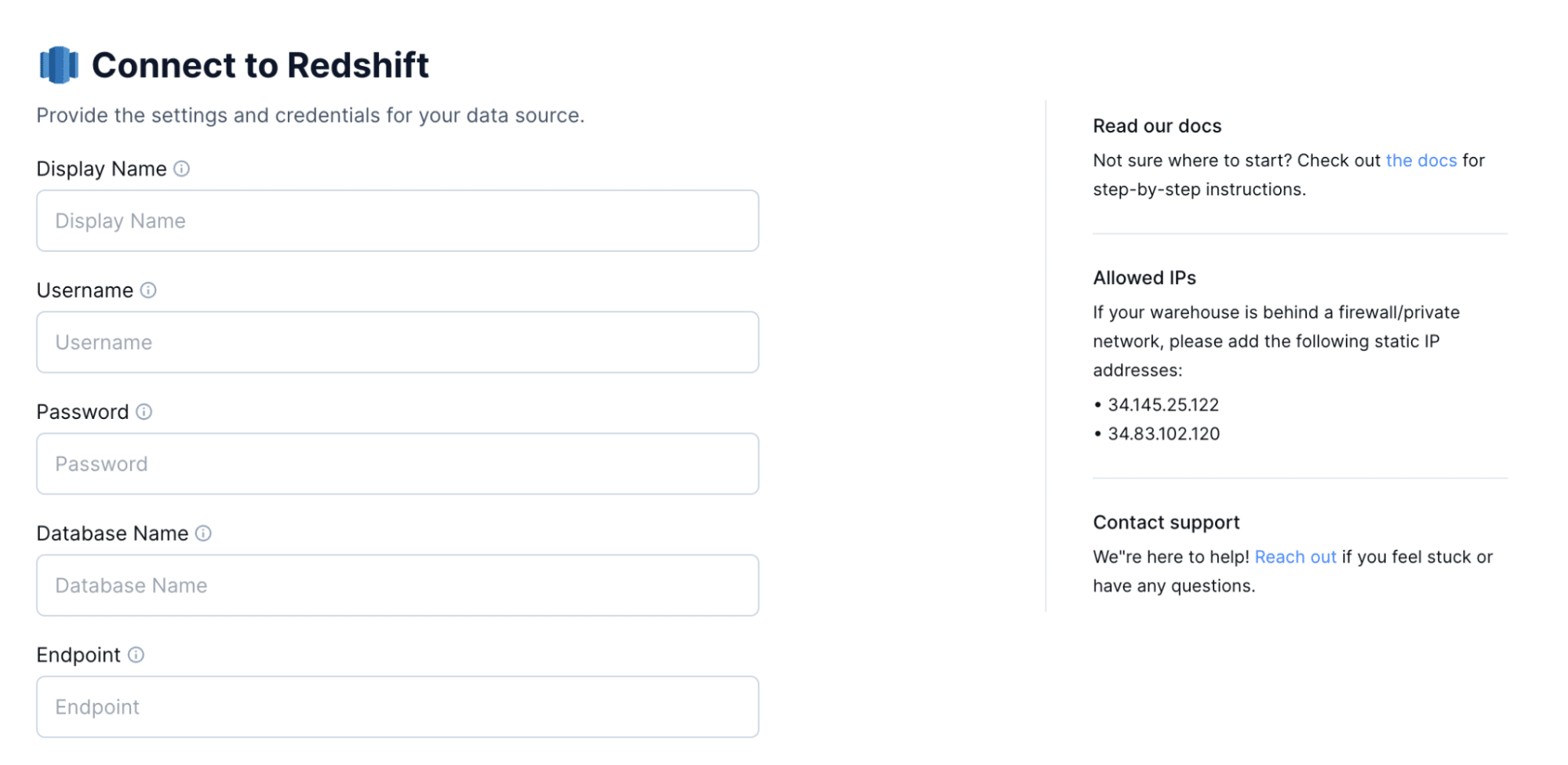Image resolution: width=1568 pixels, height=765 pixels.
Task: Click inside the Display Name input field
Action: [x=397, y=220]
